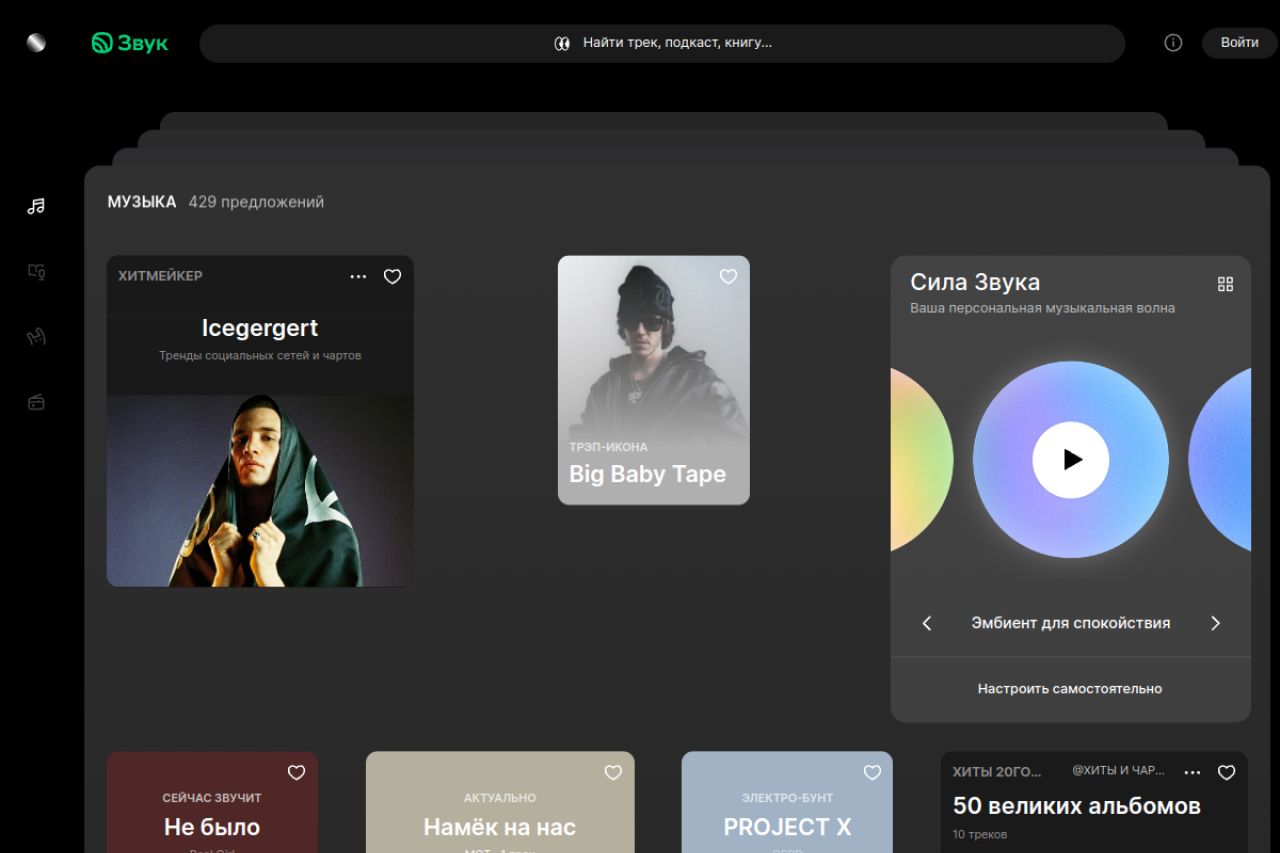Open the Big Baby Tape card
Viewport: 1280px width, 853px height.
[653, 380]
